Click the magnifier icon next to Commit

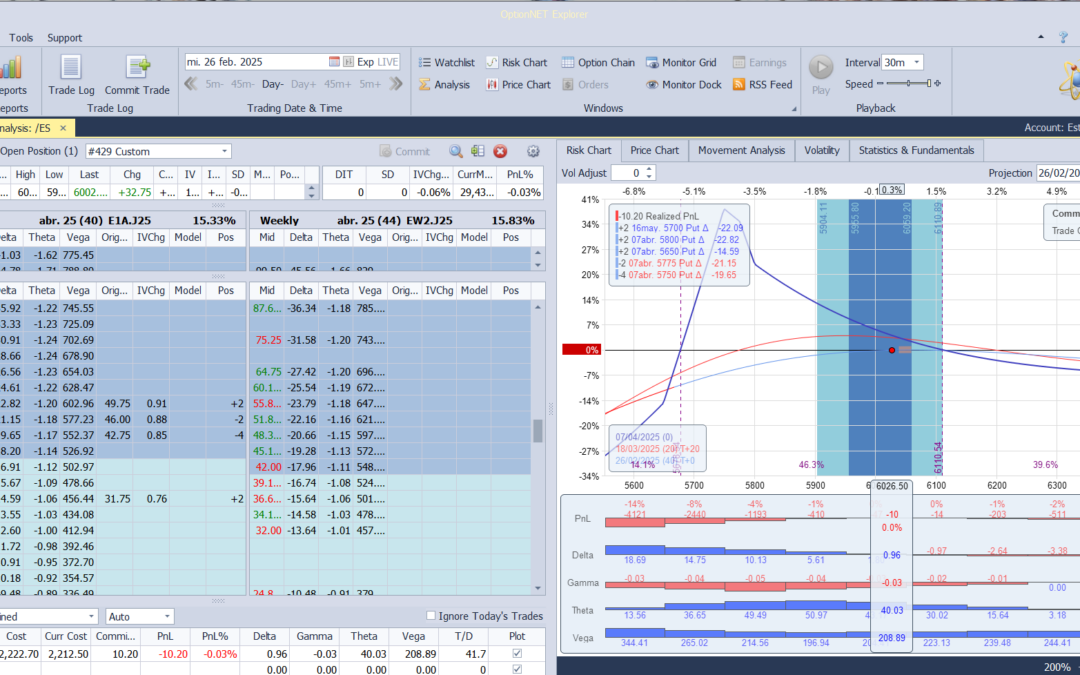[455, 152]
